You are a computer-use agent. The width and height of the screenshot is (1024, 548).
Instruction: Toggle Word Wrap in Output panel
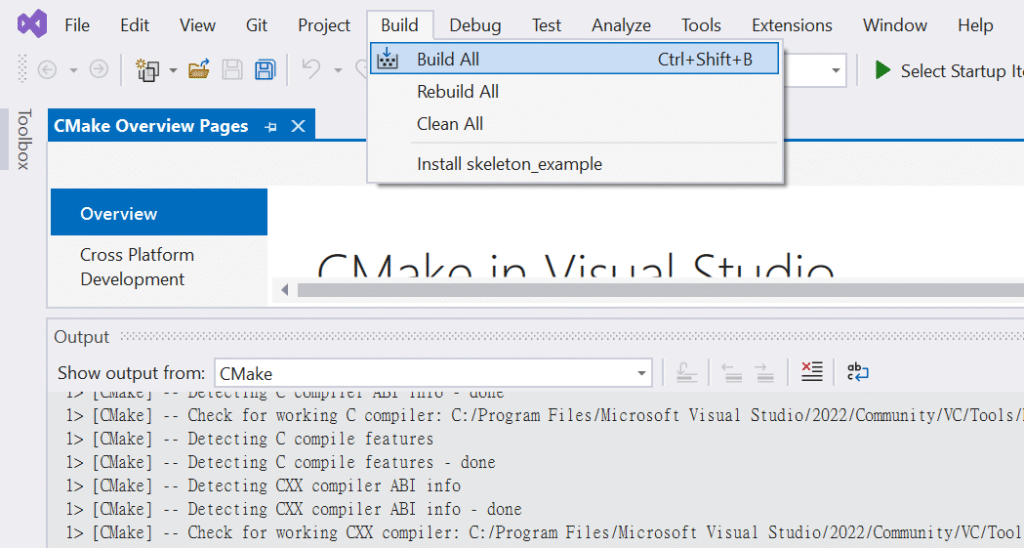click(x=857, y=372)
